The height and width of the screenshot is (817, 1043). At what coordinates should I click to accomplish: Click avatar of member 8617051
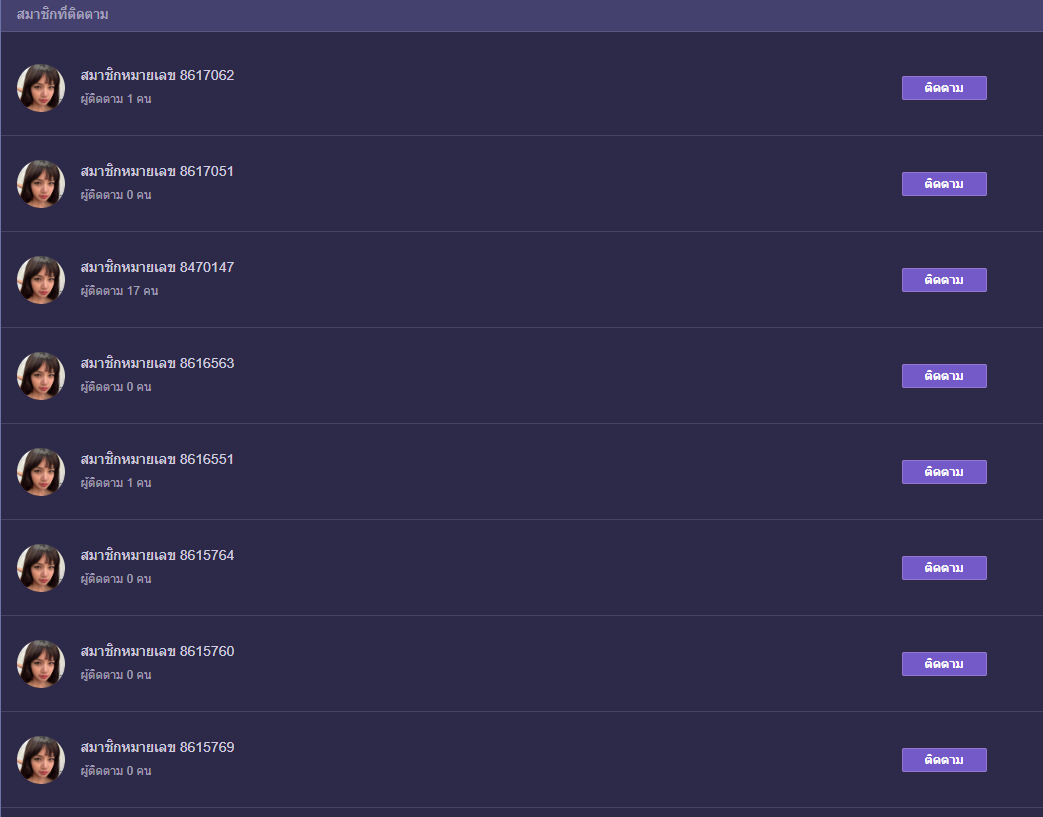coord(41,184)
